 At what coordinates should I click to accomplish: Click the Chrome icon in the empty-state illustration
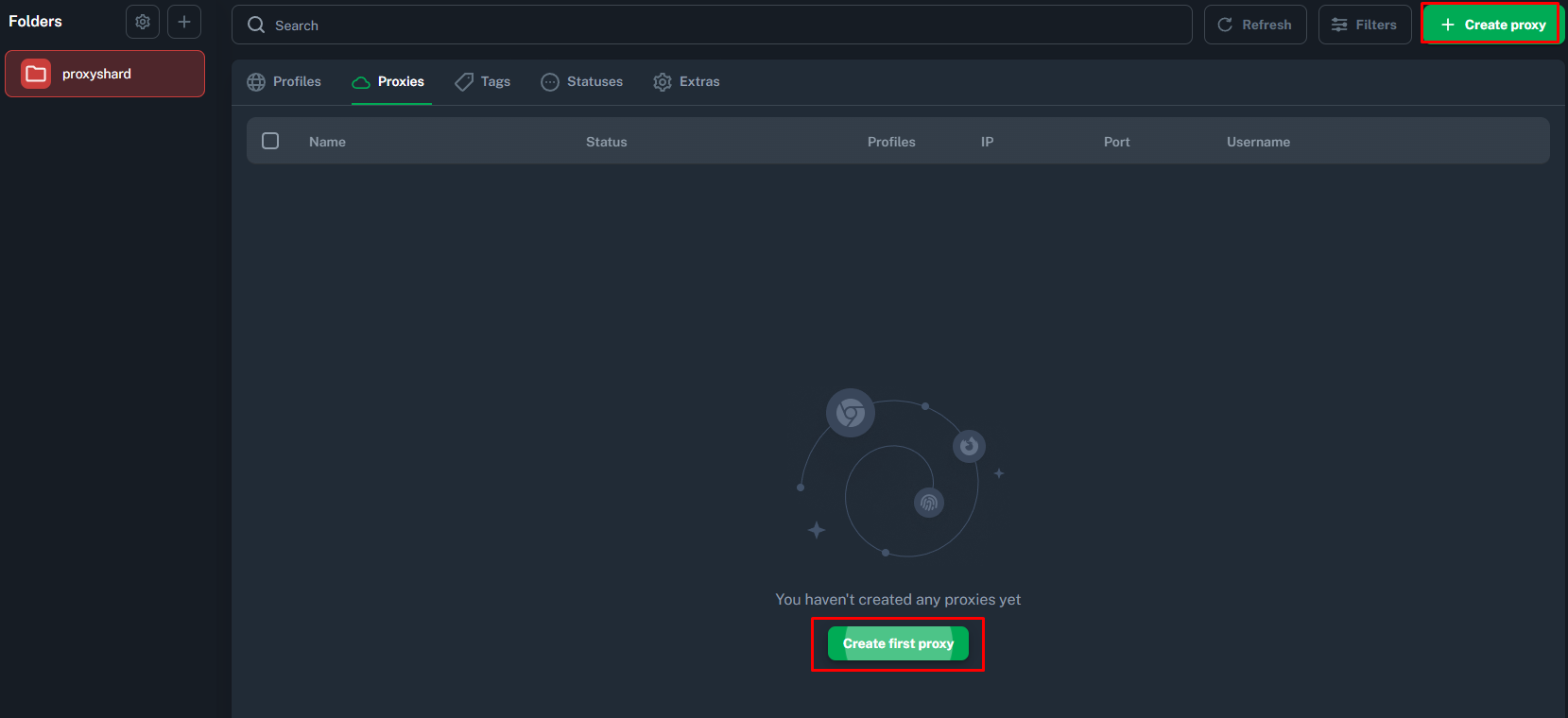click(851, 413)
